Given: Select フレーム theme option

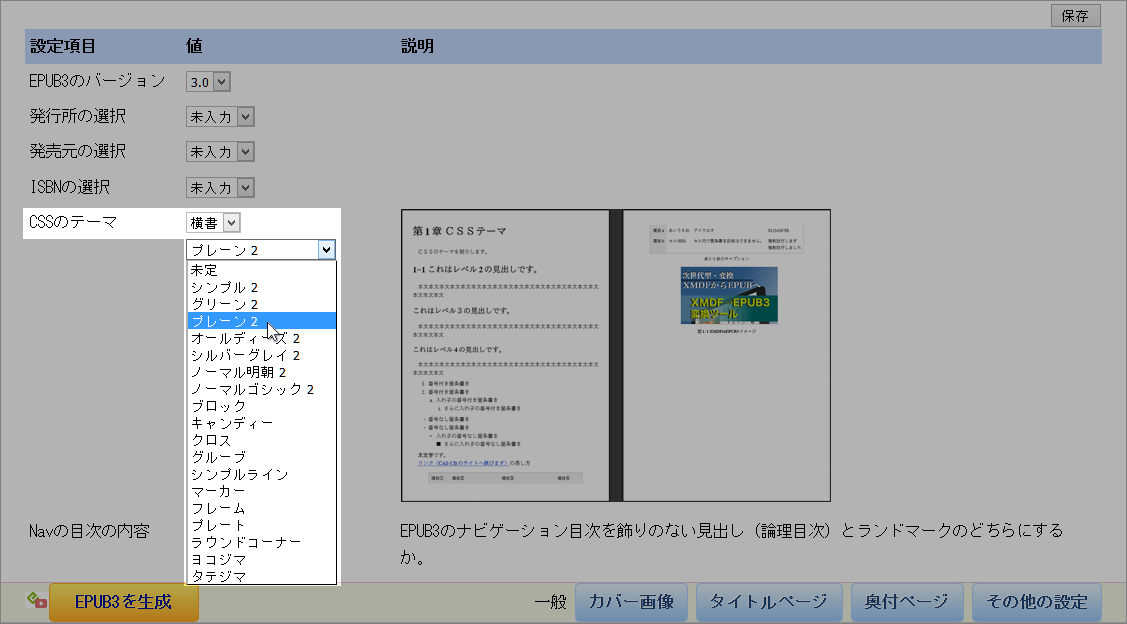Looking at the screenshot, I should (261, 508).
